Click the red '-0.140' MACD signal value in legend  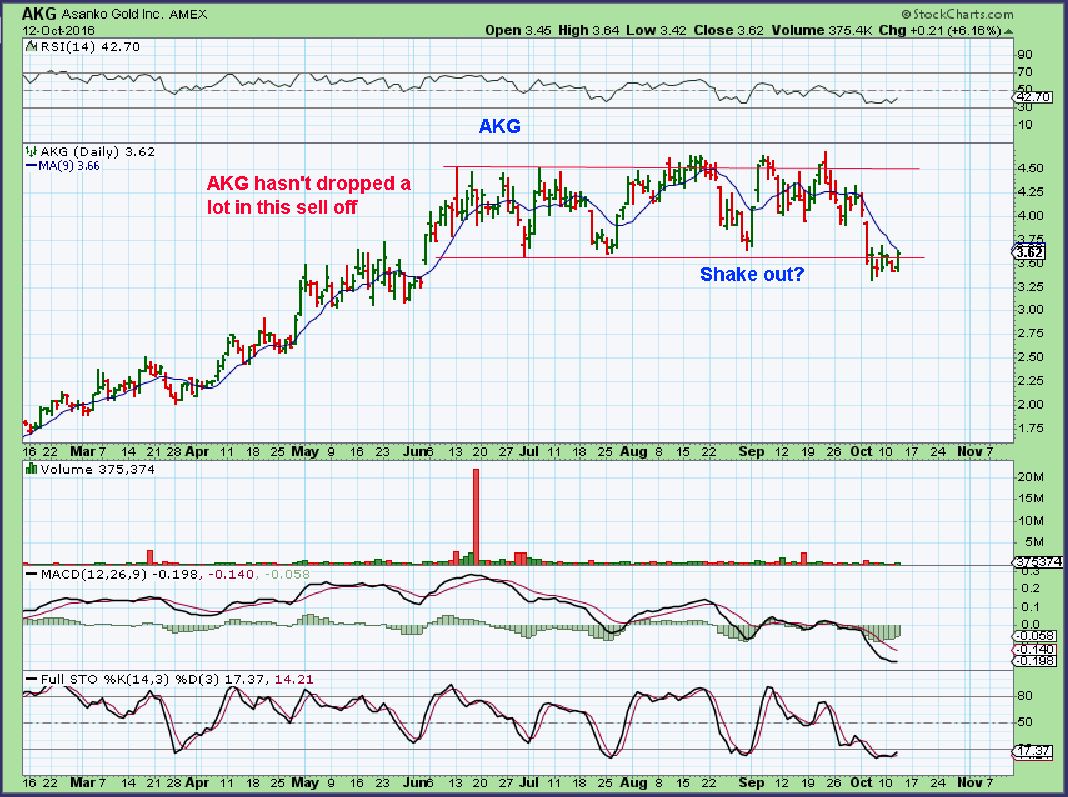click(230, 574)
